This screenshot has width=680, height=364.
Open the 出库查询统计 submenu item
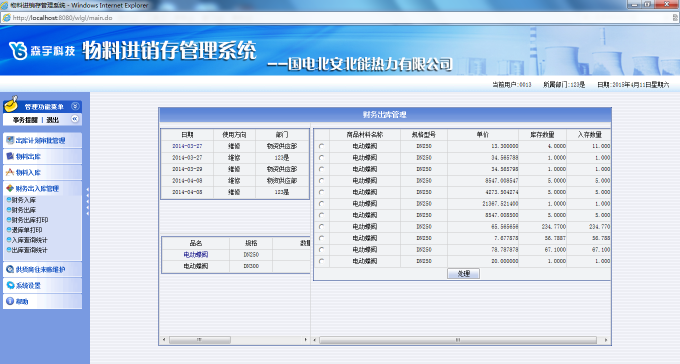point(29,250)
